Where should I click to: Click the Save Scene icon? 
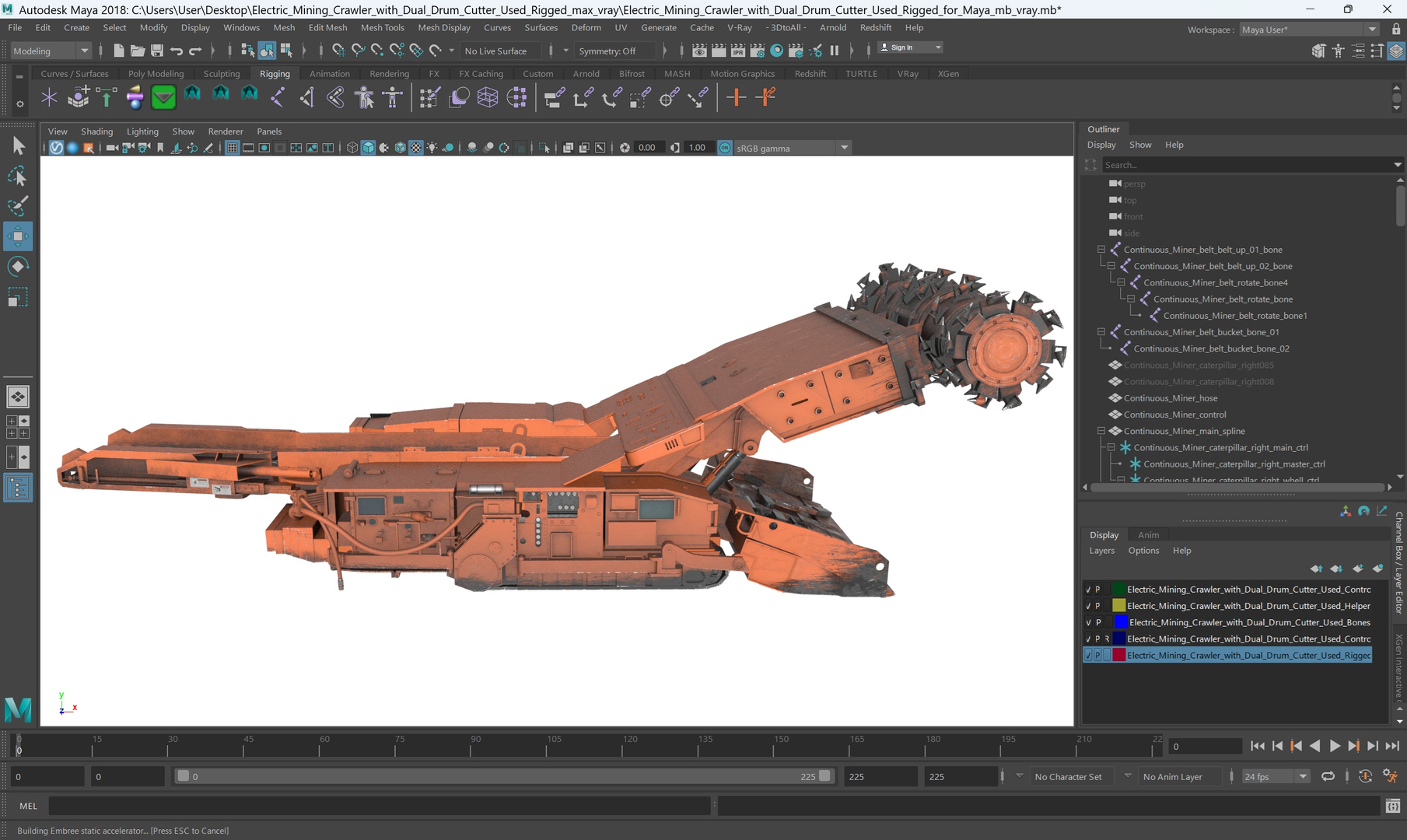pos(156,51)
